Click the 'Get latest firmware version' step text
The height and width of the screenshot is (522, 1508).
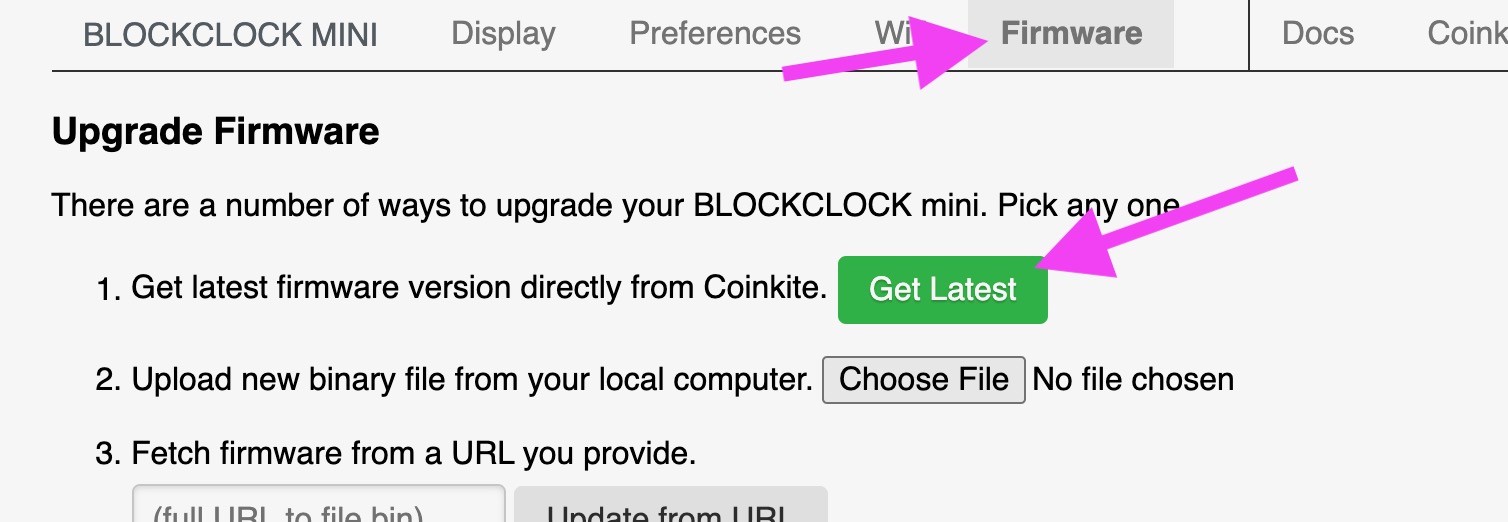pyautogui.click(x=478, y=289)
